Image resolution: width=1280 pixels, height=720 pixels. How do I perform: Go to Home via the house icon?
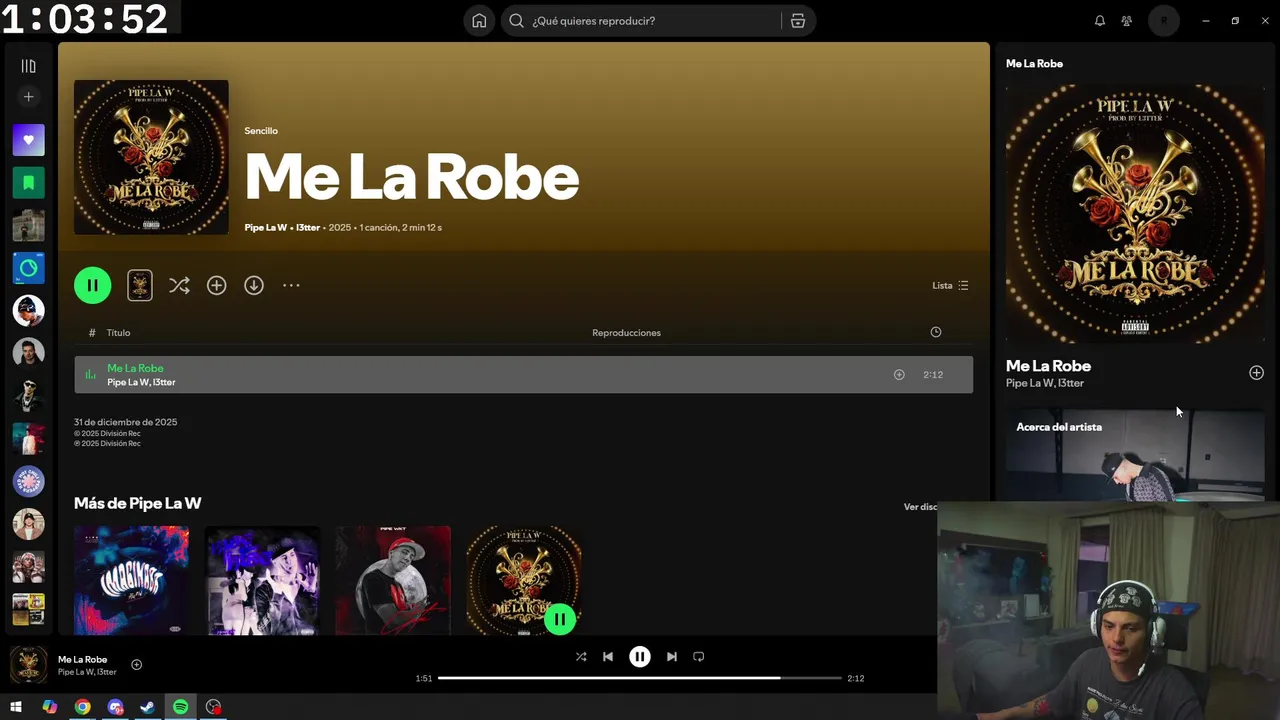tap(479, 21)
